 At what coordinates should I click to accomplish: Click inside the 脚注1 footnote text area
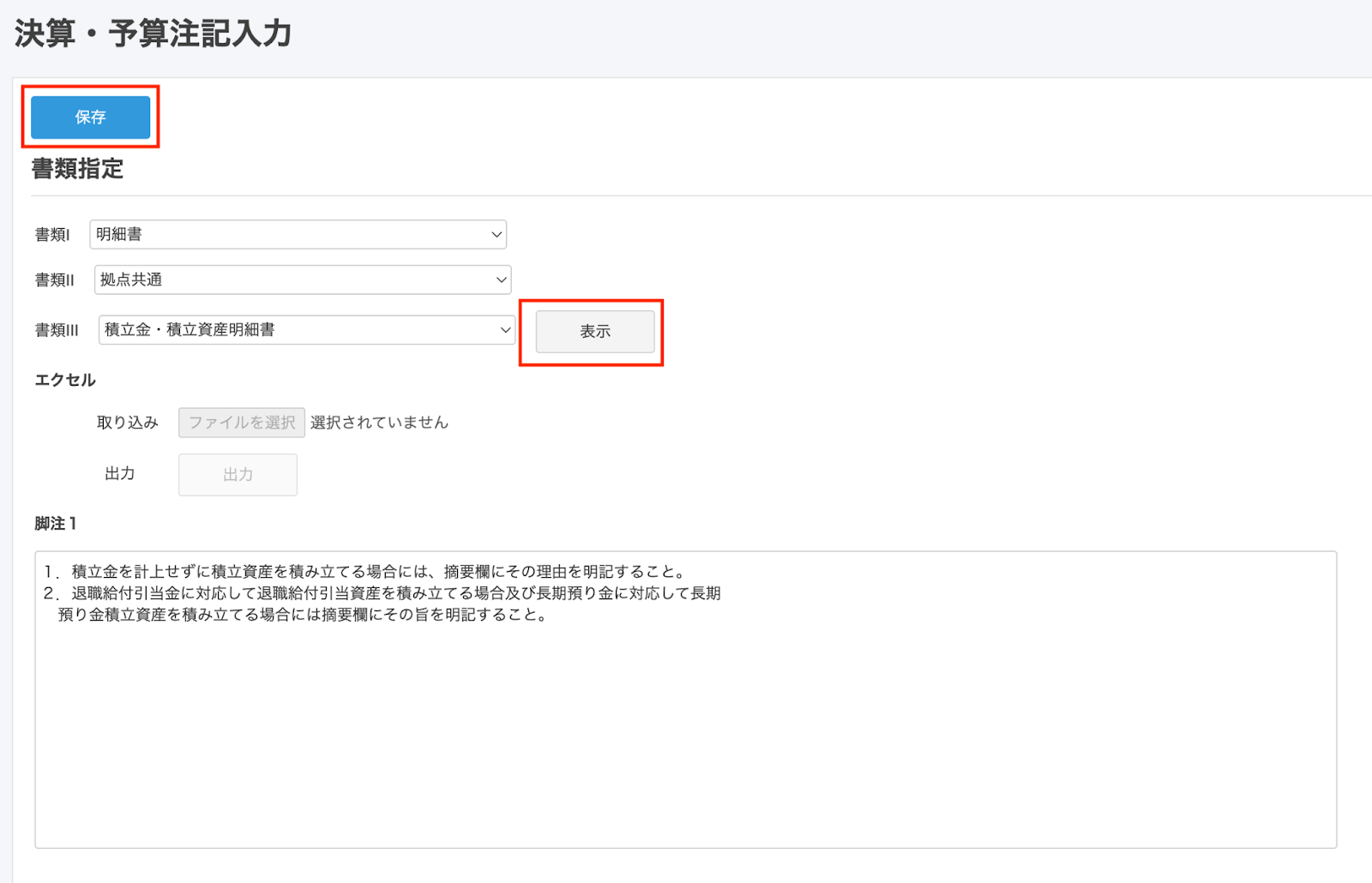coord(685,700)
